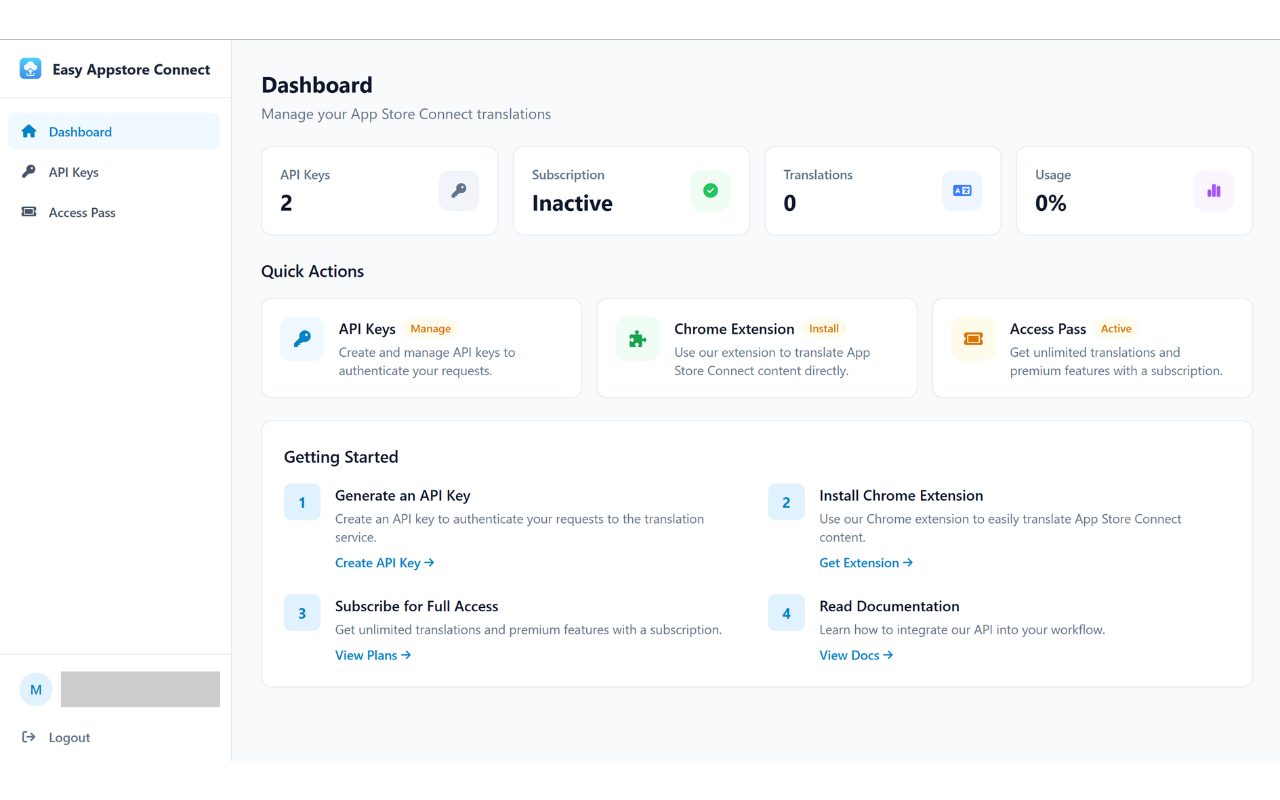Click step 3 number badge in Getting Started

[302, 613]
